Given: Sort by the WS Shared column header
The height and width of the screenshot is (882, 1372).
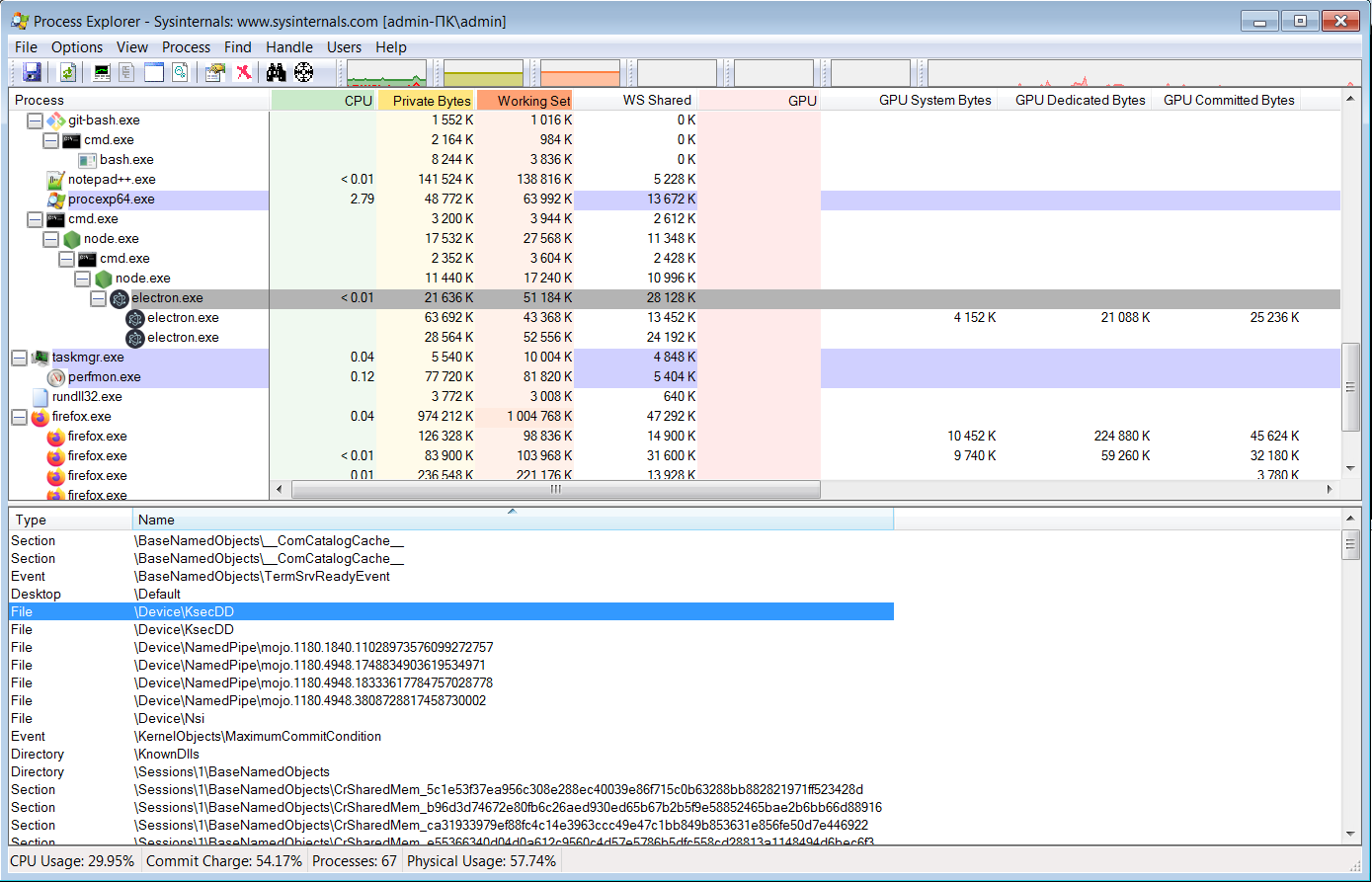Looking at the screenshot, I should [x=636, y=100].
